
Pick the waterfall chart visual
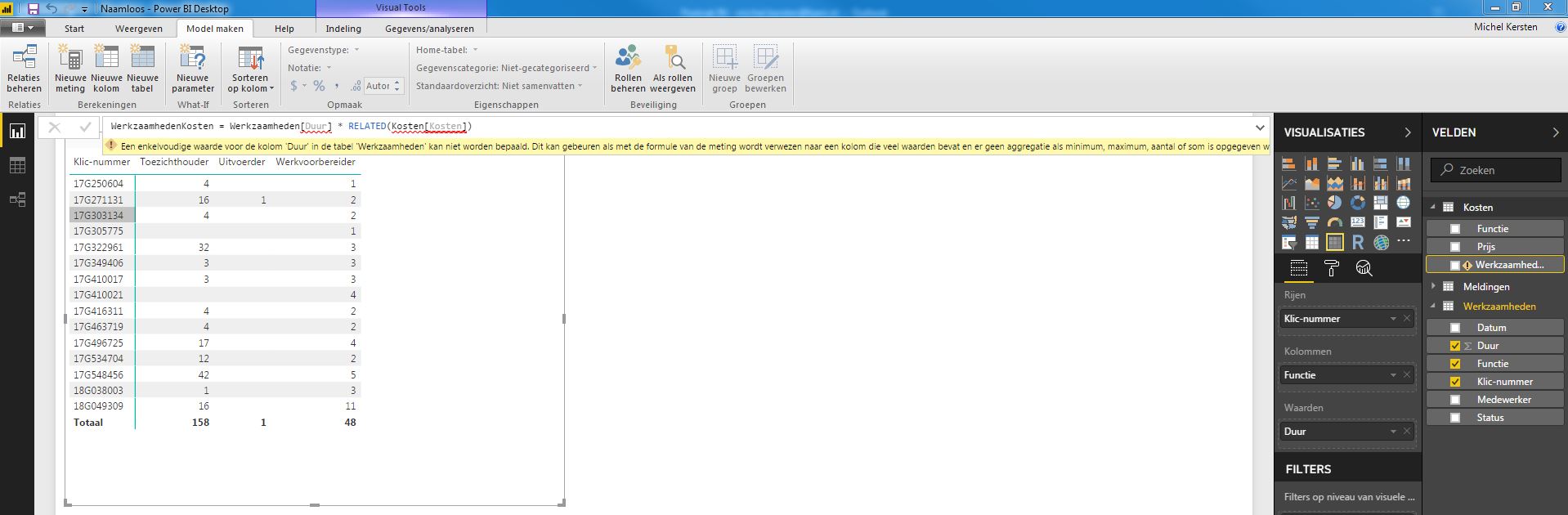click(1288, 202)
